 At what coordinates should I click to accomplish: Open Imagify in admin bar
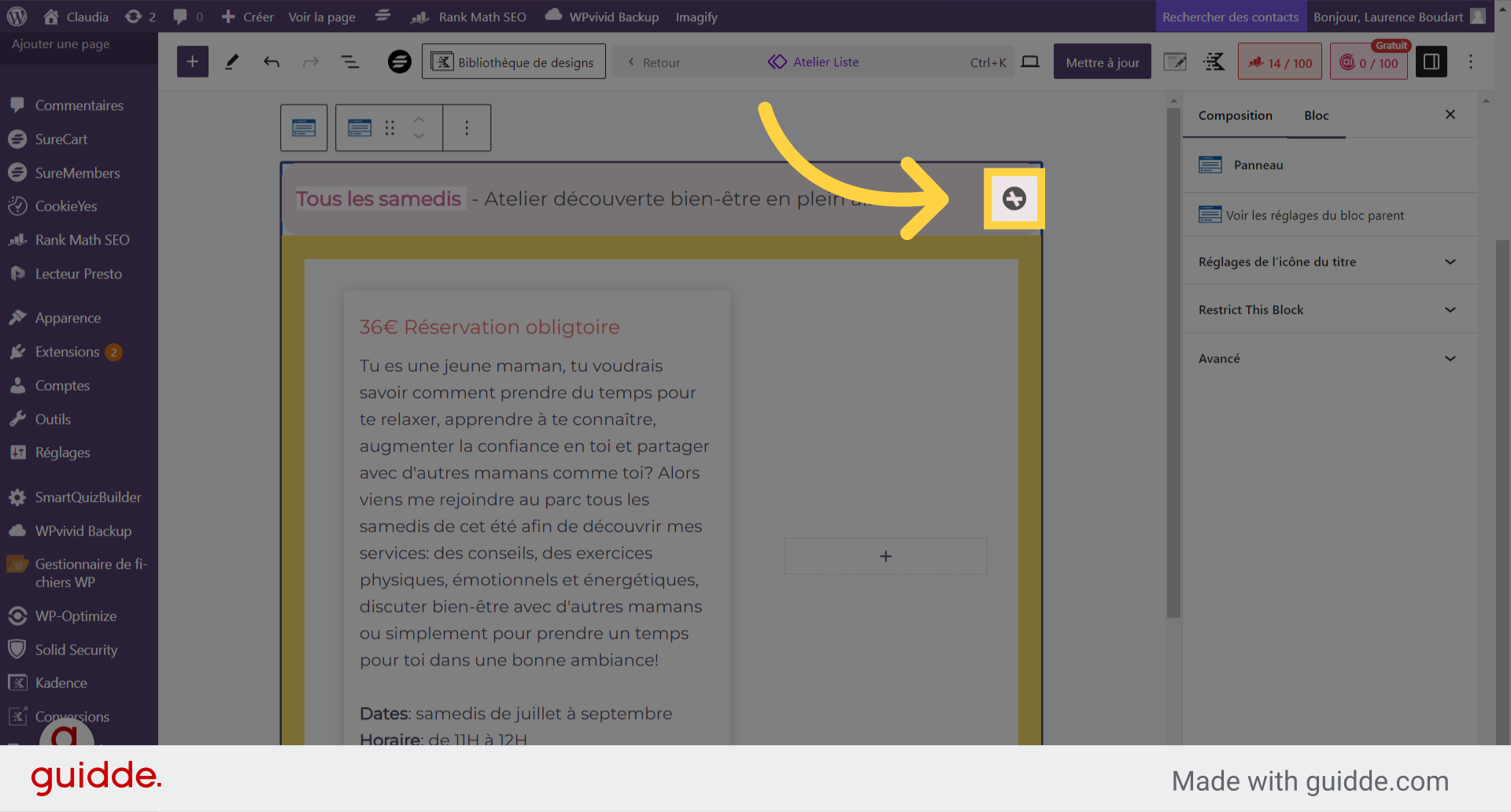(696, 17)
